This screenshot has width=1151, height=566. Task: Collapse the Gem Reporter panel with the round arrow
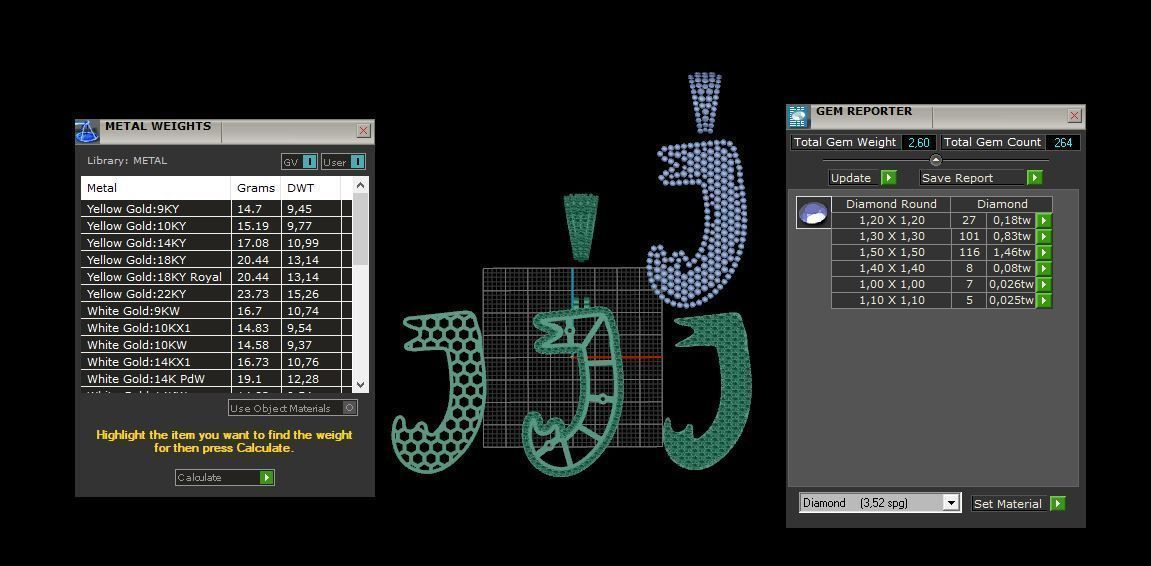(x=935, y=160)
